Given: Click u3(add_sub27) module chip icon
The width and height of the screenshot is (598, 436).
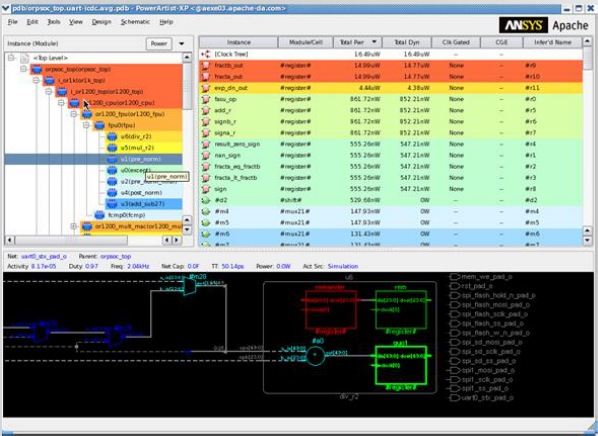Looking at the screenshot, I should click(x=112, y=204).
